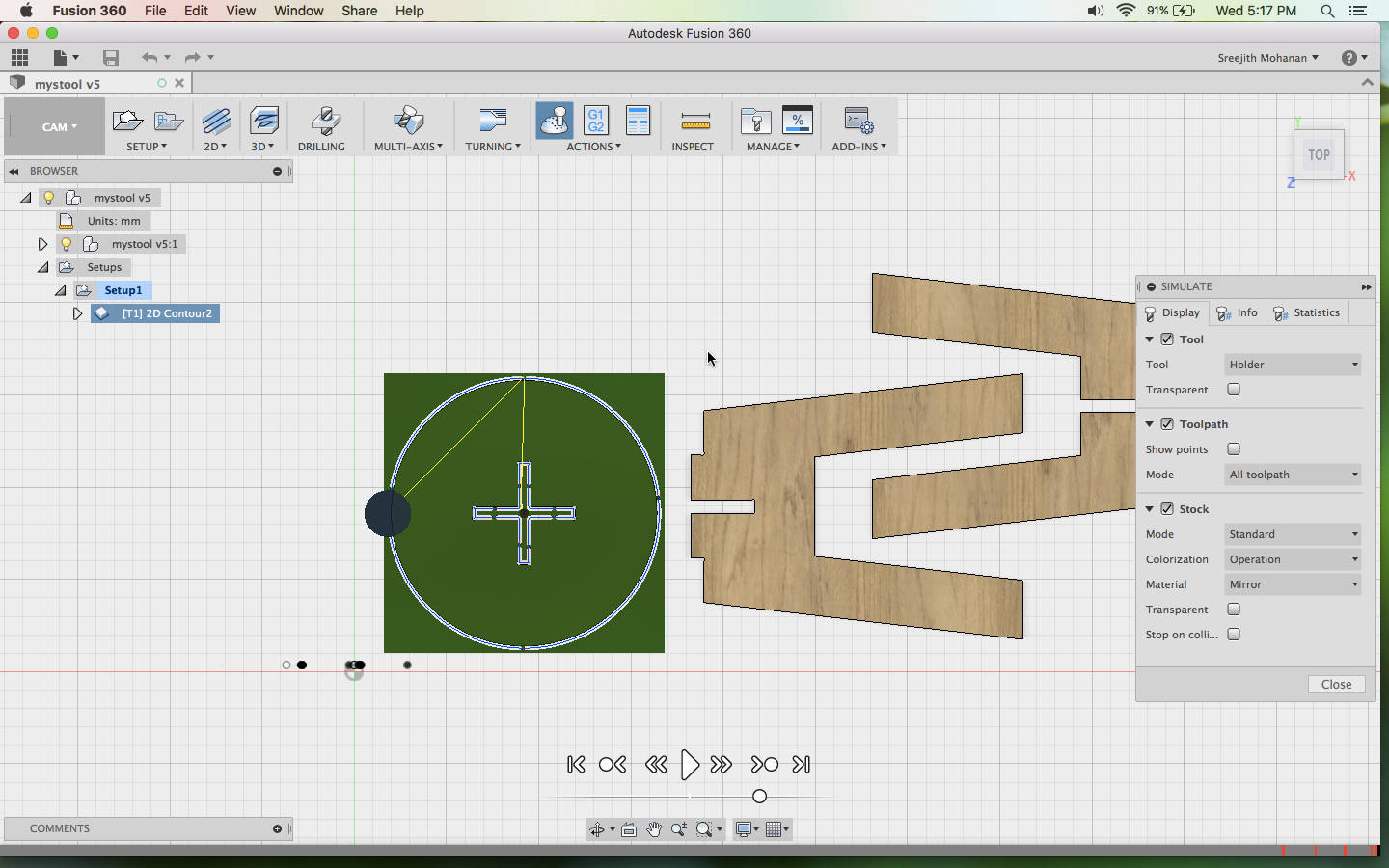Toggle the Stock section checkbox
This screenshot has height=868, width=1389.
tap(1167, 509)
